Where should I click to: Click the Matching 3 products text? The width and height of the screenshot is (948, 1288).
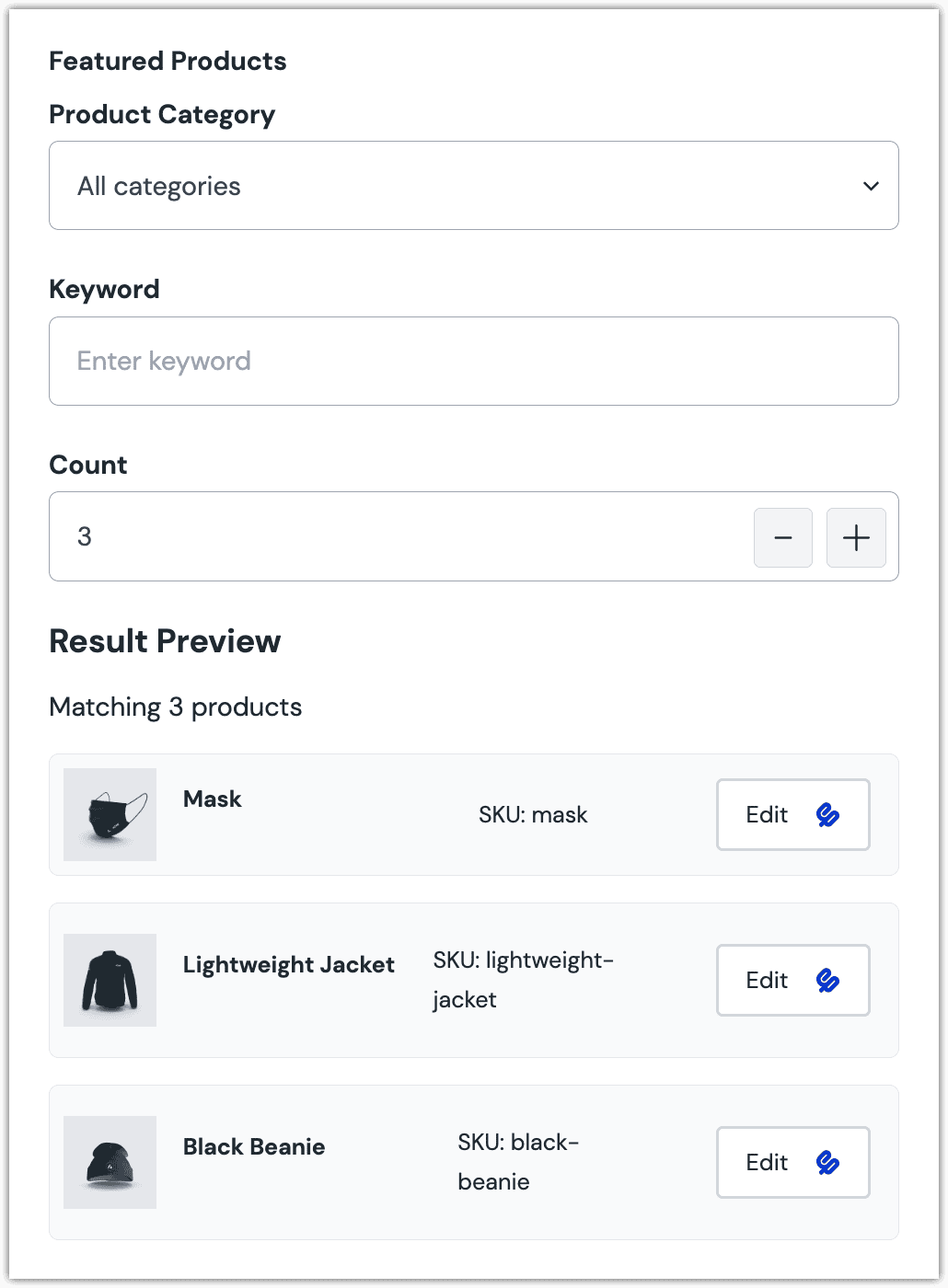tap(176, 707)
